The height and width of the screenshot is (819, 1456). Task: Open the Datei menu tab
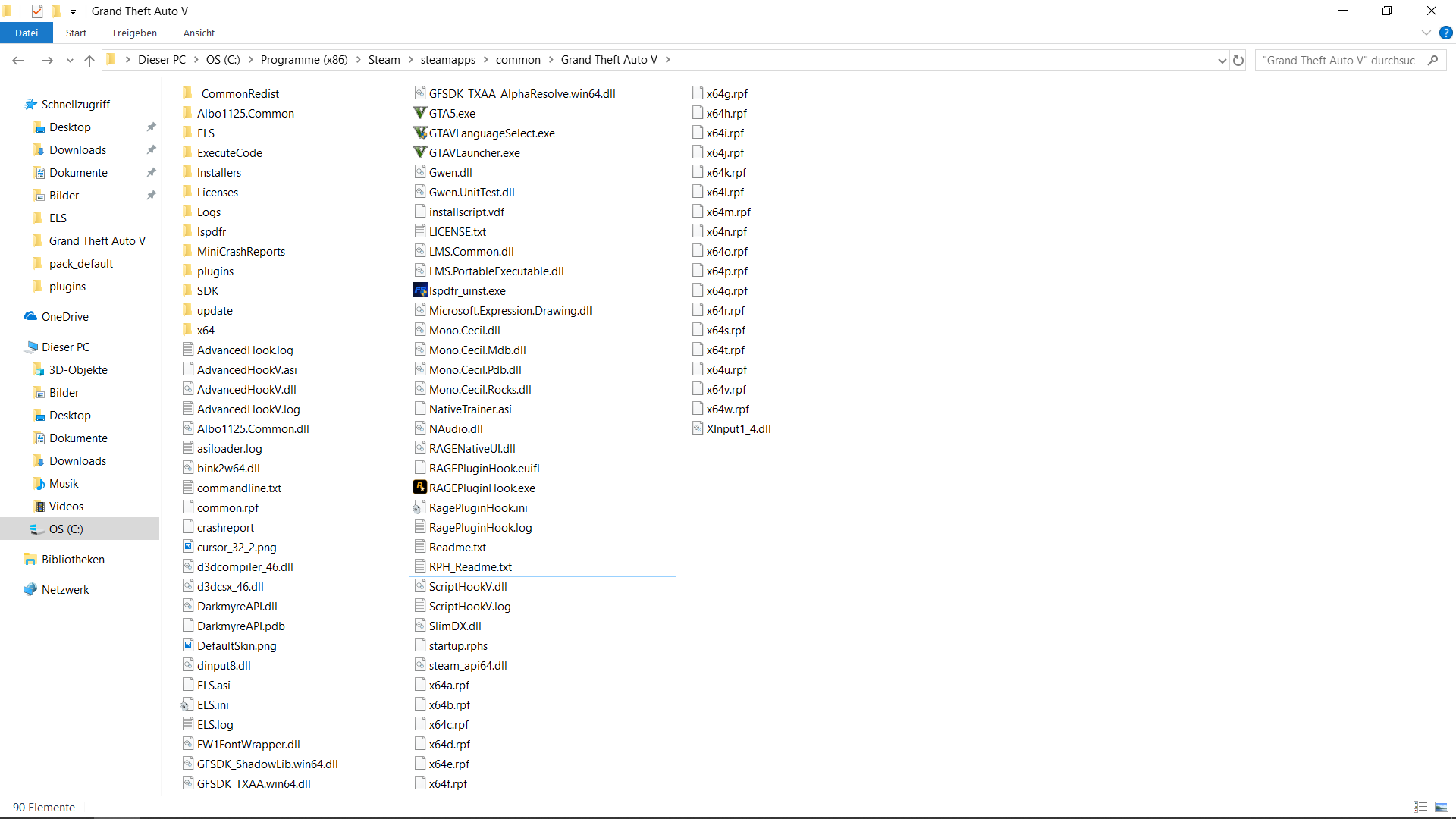point(27,33)
